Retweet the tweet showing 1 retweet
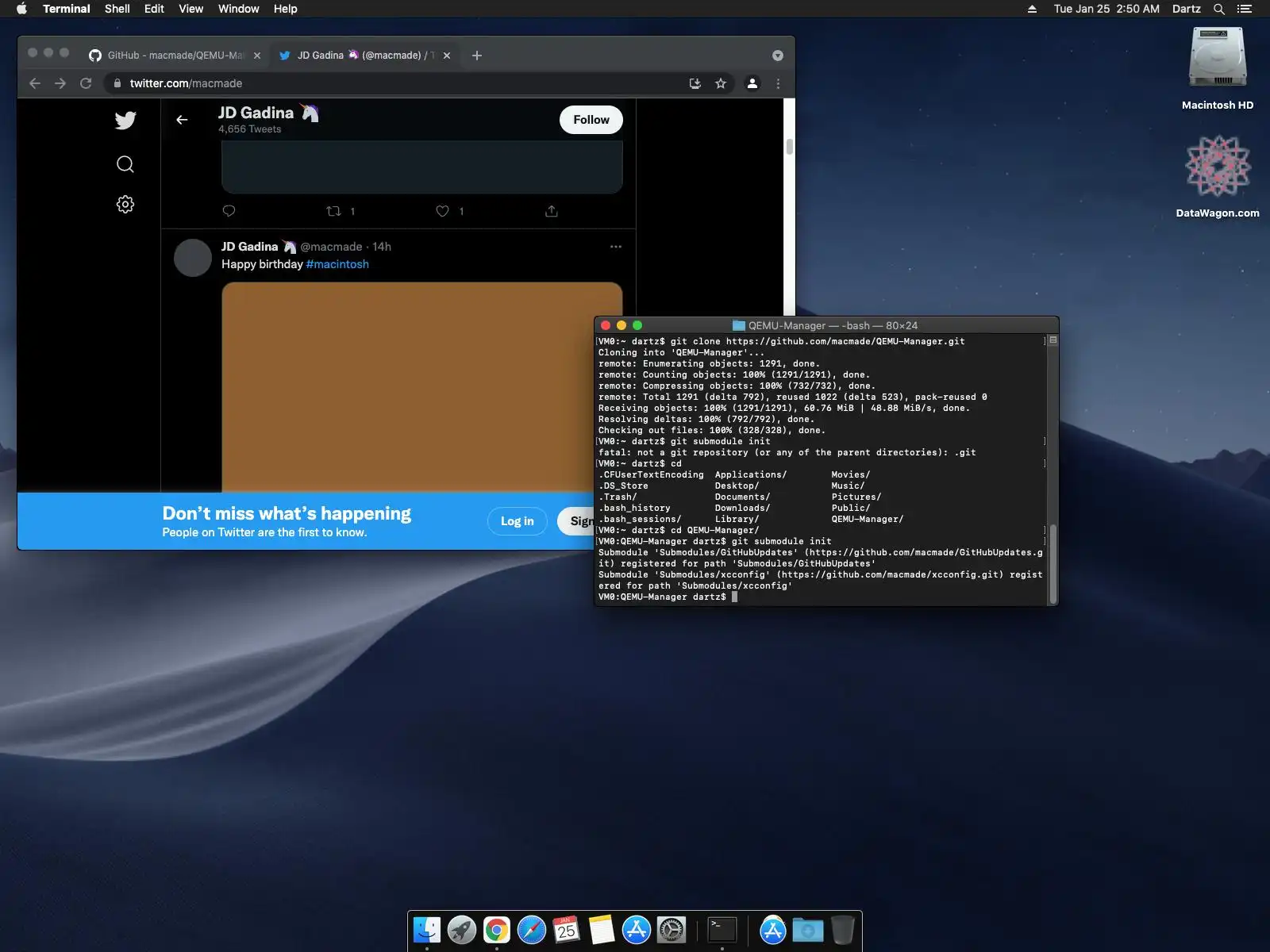Image resolution: width=1270 pixels, height=952 pixels. 334,211
